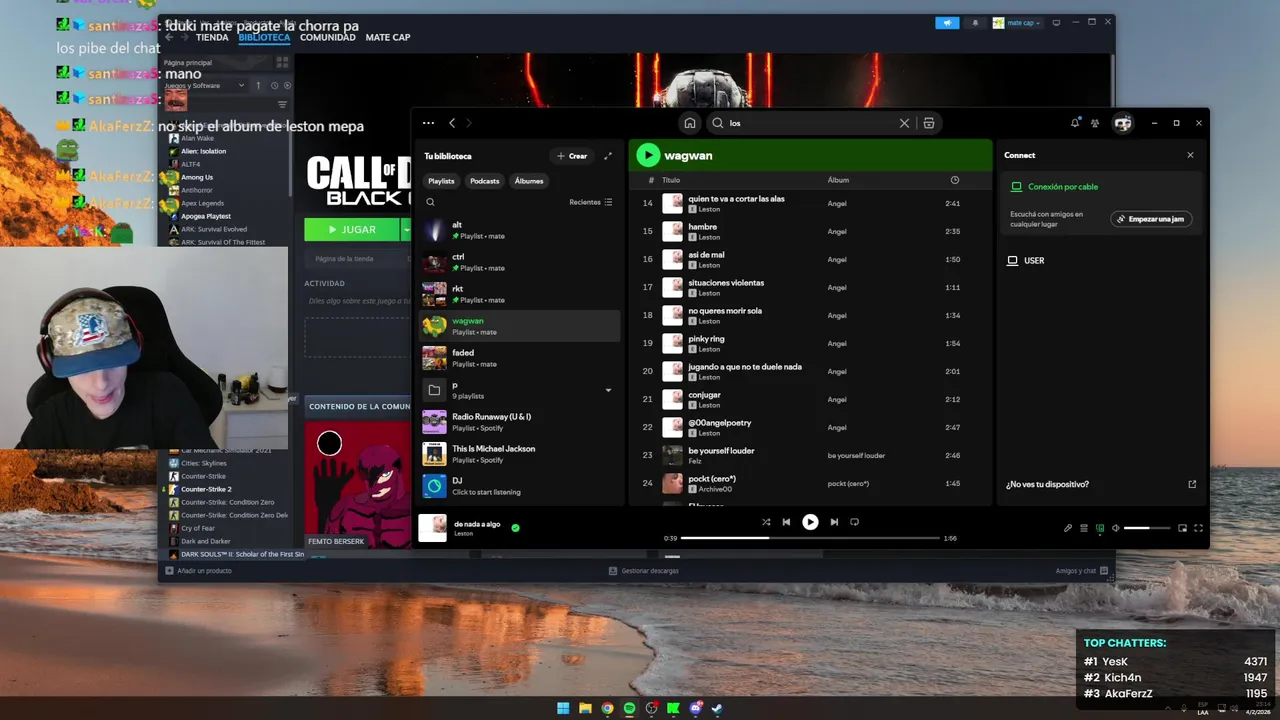
Task: Select Counter-Strike 2 in Steam library
Action: coord(206,489)
